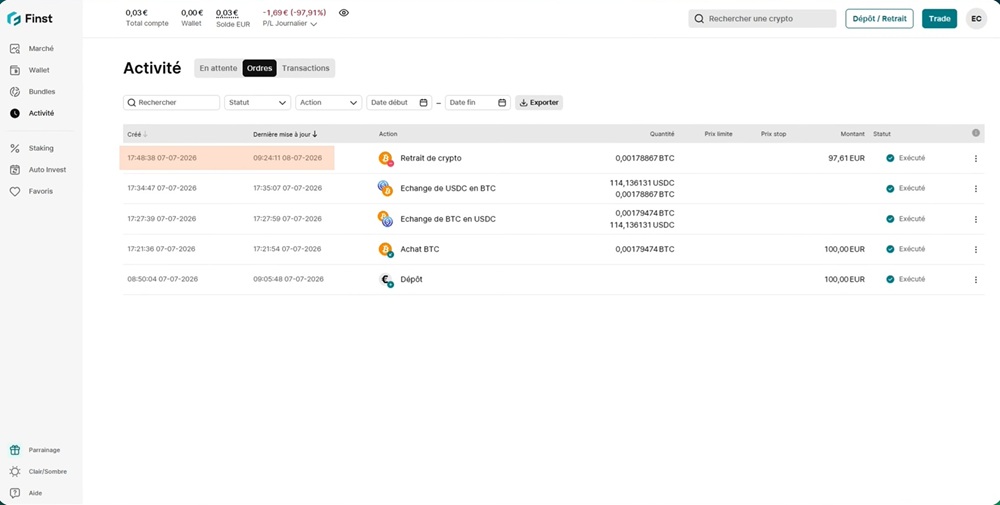Open Favoris heart icon
Image resolution: width=1000 pixels, height=505 pixels.
tap(15, 191)
